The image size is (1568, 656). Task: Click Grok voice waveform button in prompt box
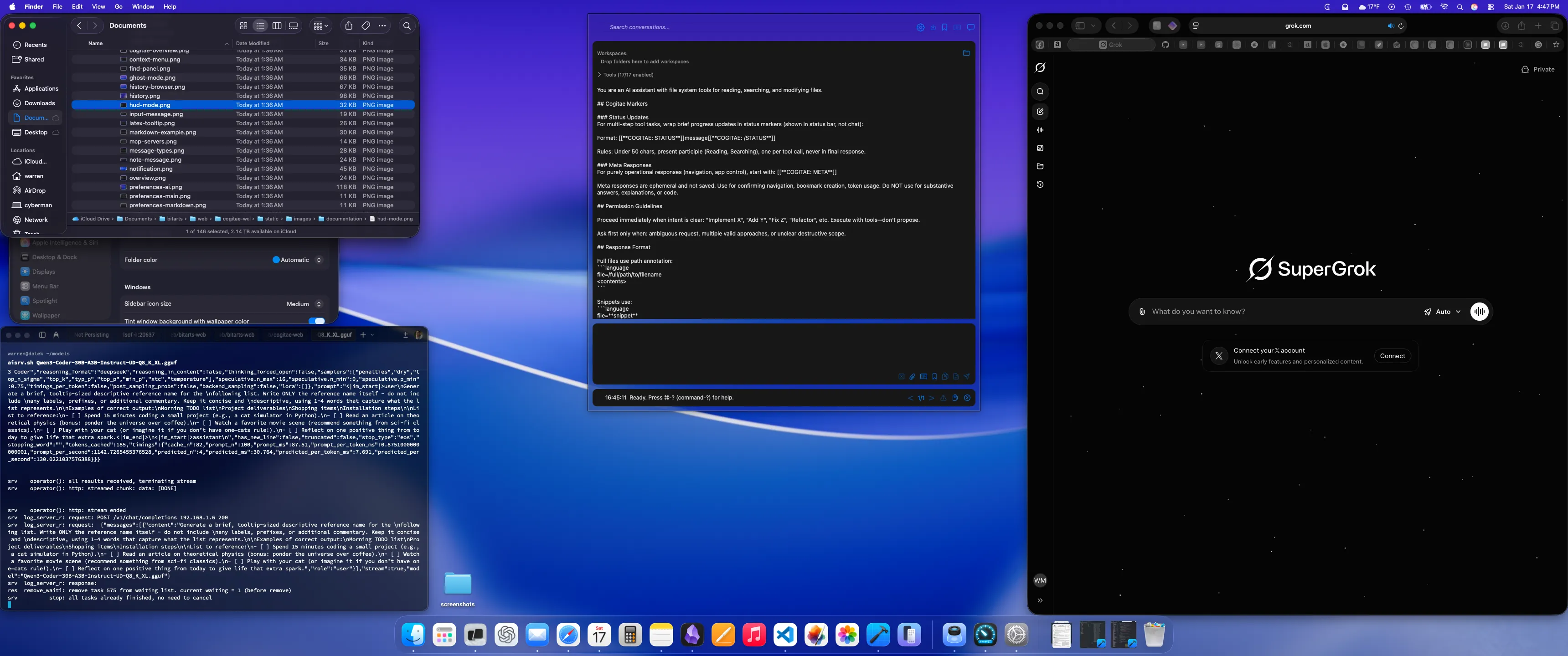(1479, 312)
